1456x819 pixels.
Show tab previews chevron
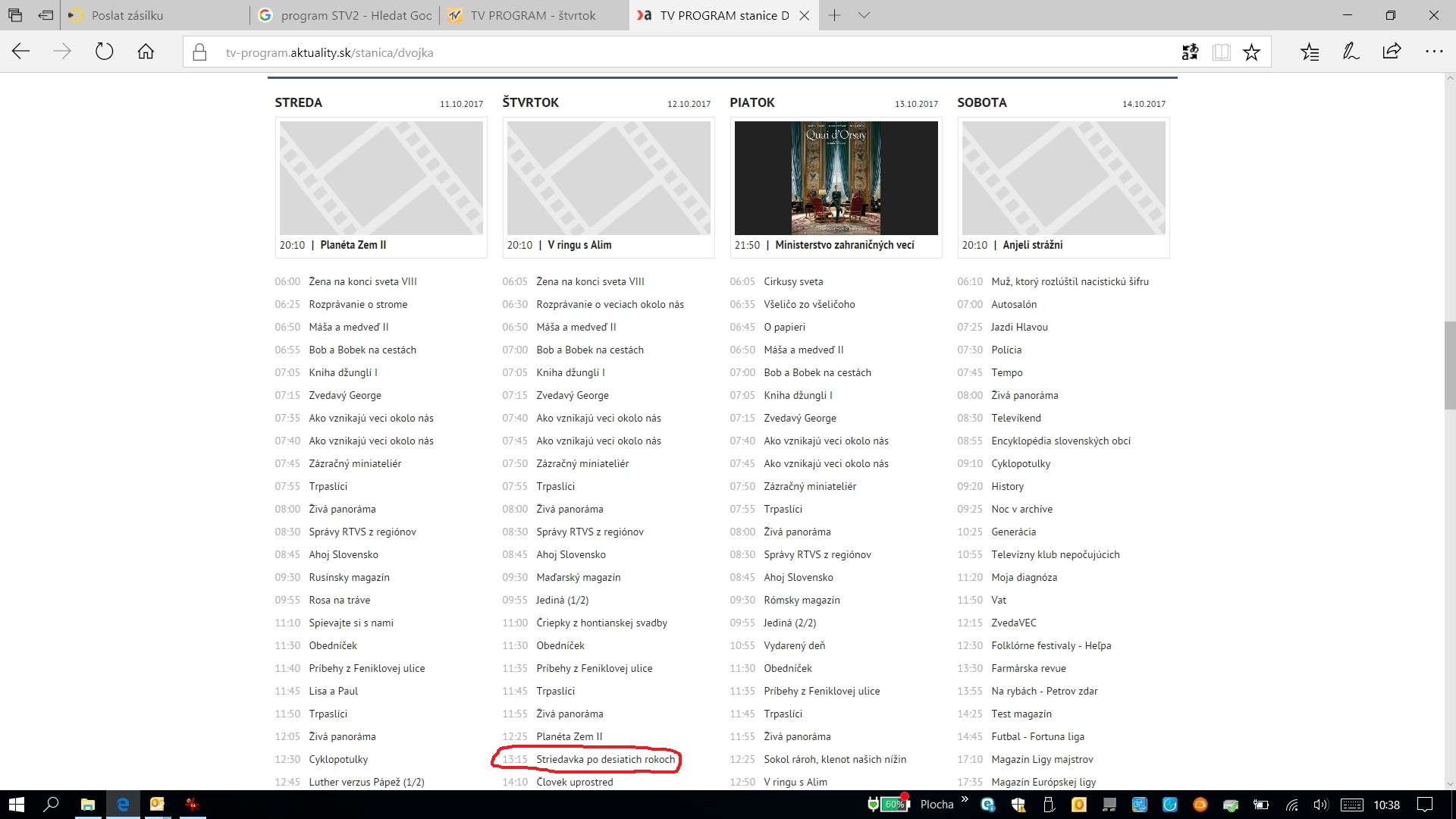864,15
